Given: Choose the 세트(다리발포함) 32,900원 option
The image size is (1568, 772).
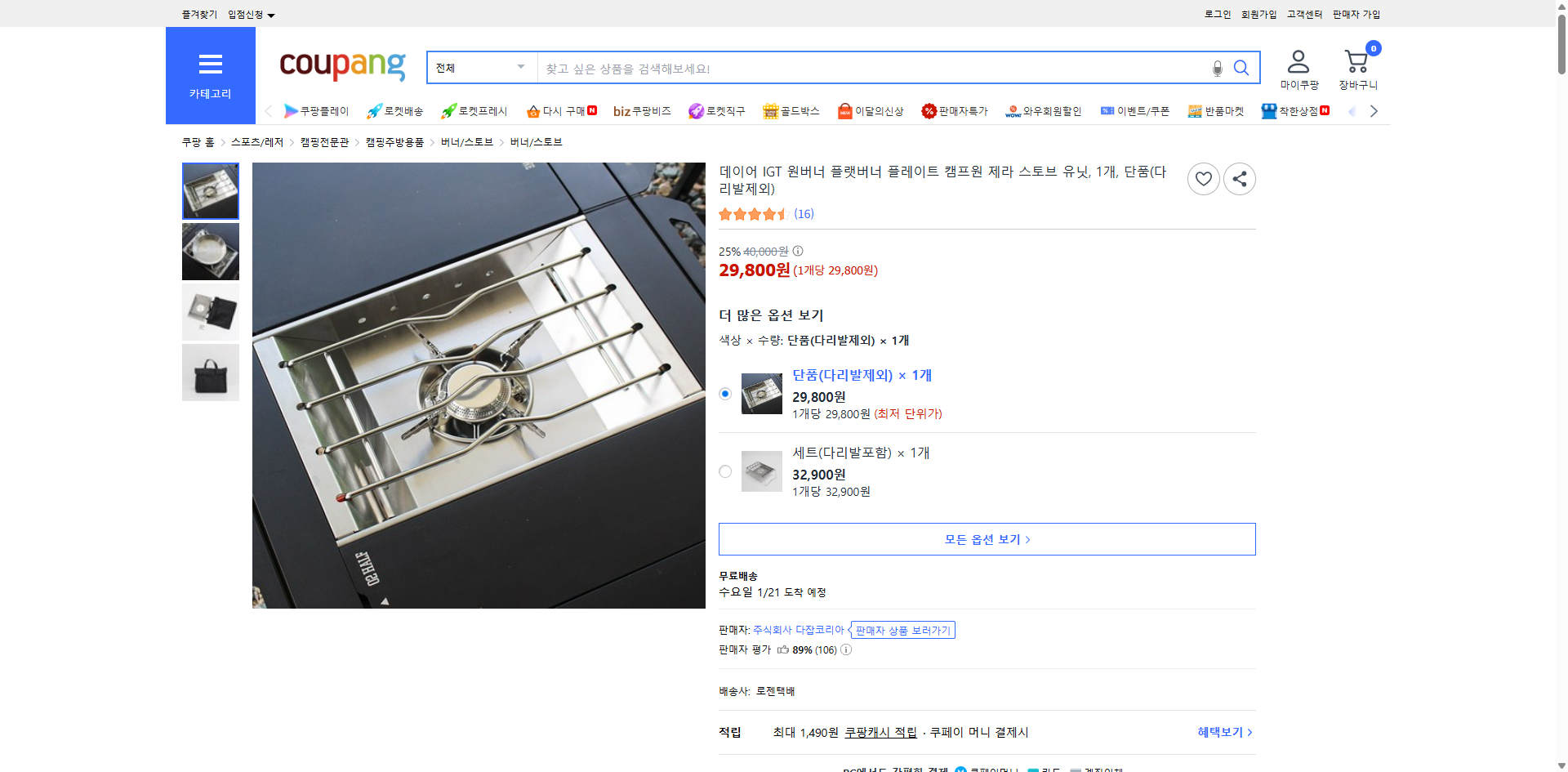Looking at the screenshot, I should [724, 471].
